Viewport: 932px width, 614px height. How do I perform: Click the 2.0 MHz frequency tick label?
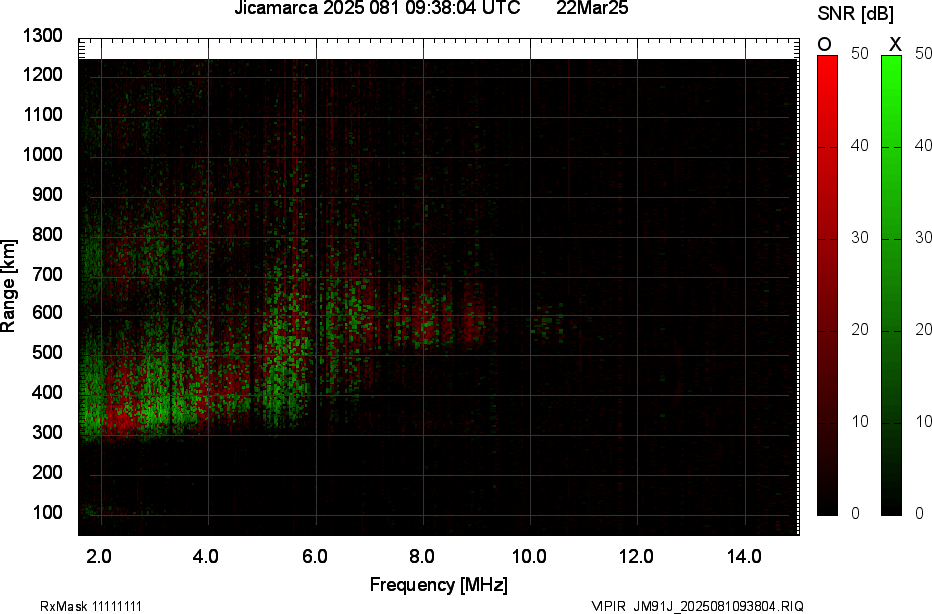tap(100, 556)
